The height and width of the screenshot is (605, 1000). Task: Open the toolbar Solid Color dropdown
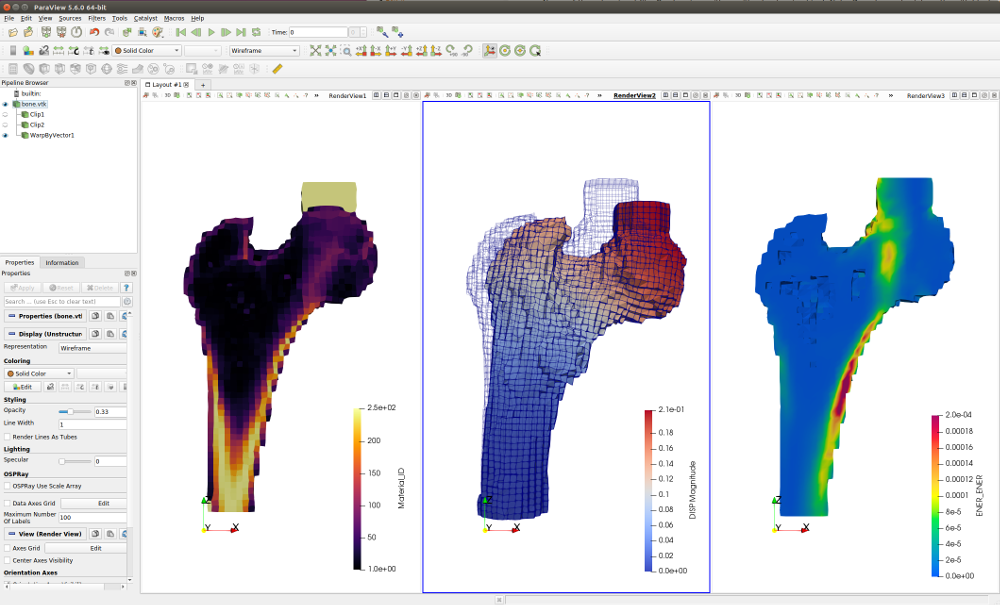point(147,50)
